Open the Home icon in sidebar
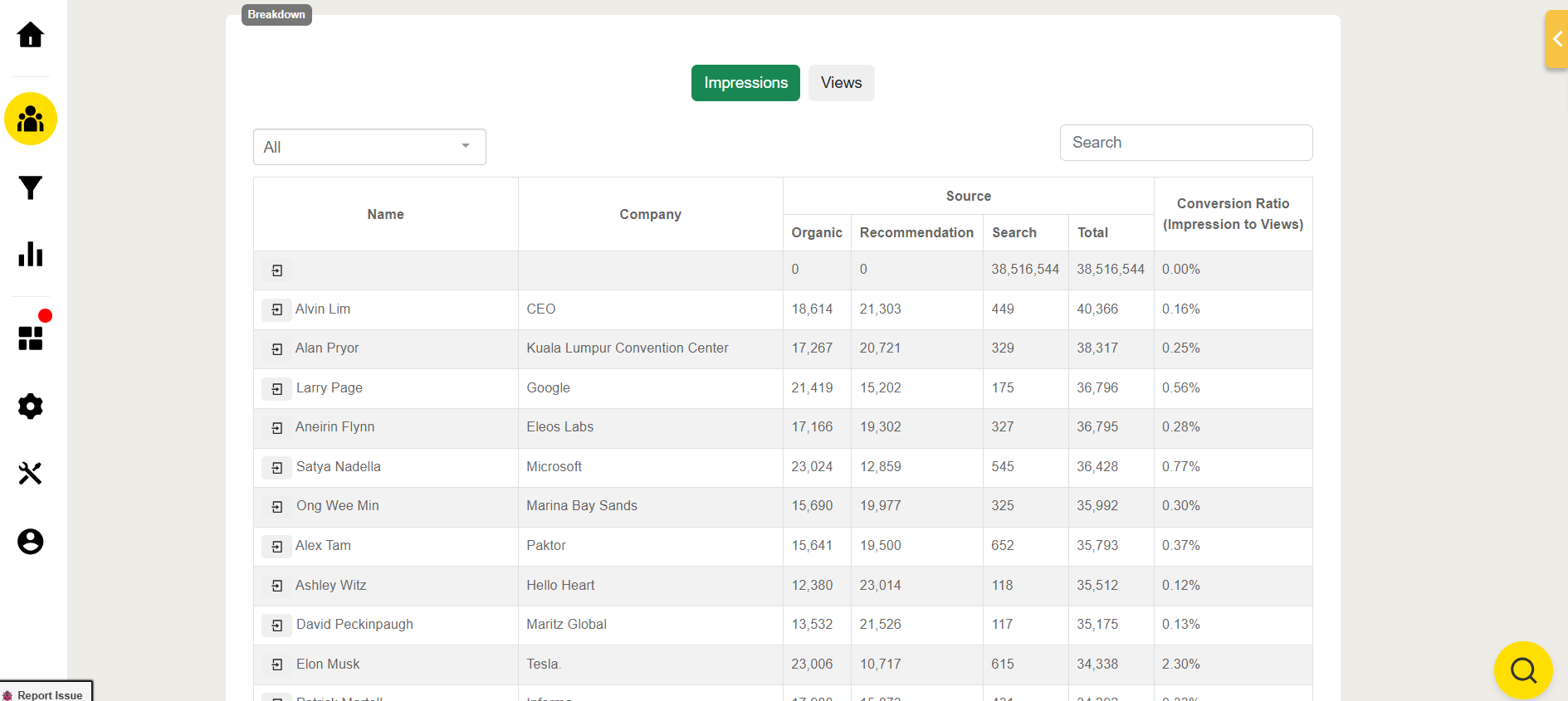Image resolution: width=1568 pixels, height=701 pixels. coord(31,35)
